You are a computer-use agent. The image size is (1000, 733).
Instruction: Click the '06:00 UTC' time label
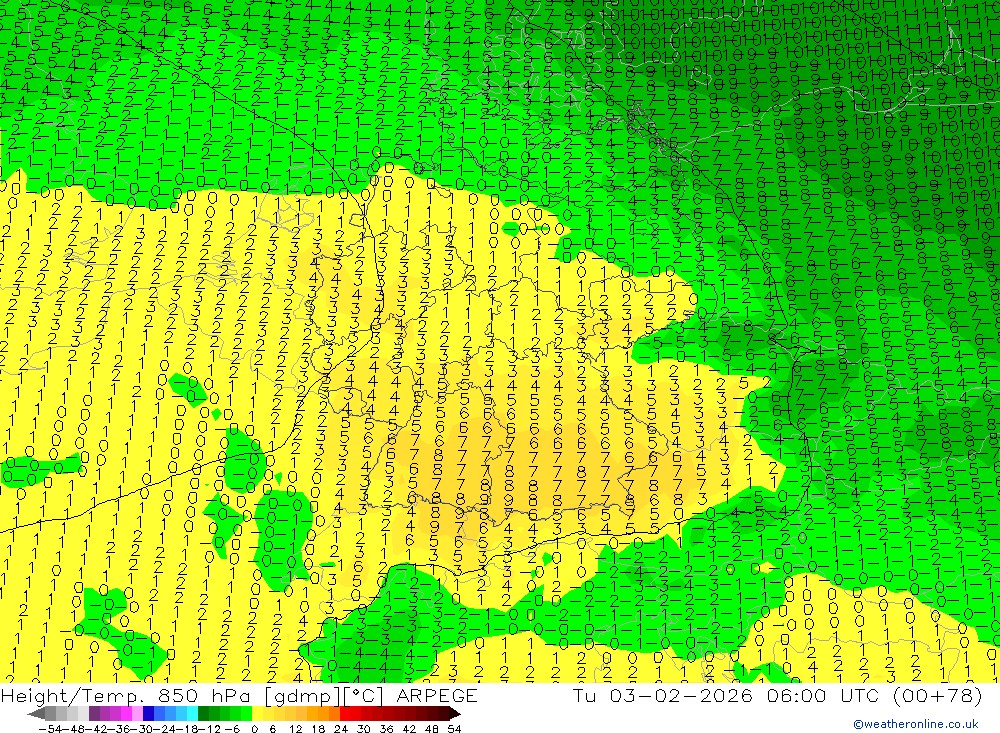[823, 695]
